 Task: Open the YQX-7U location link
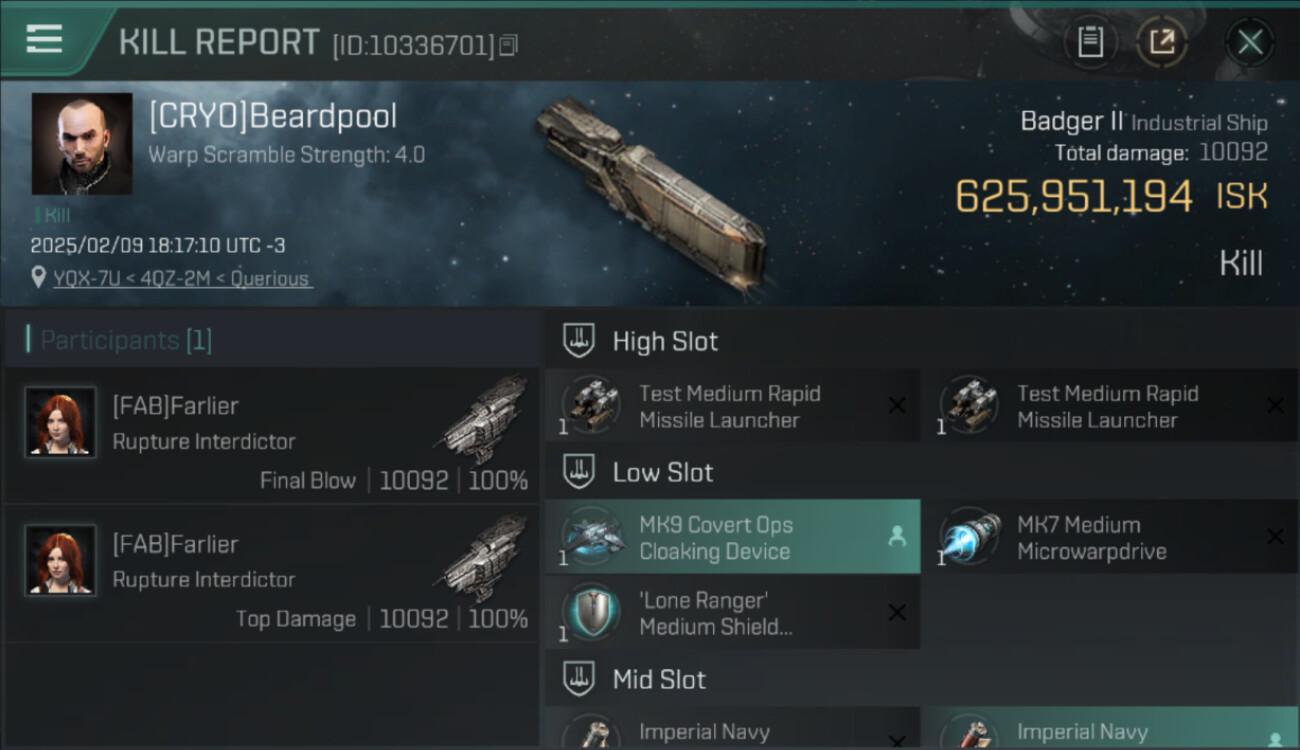pyautogui.click(x=183, y=278)
